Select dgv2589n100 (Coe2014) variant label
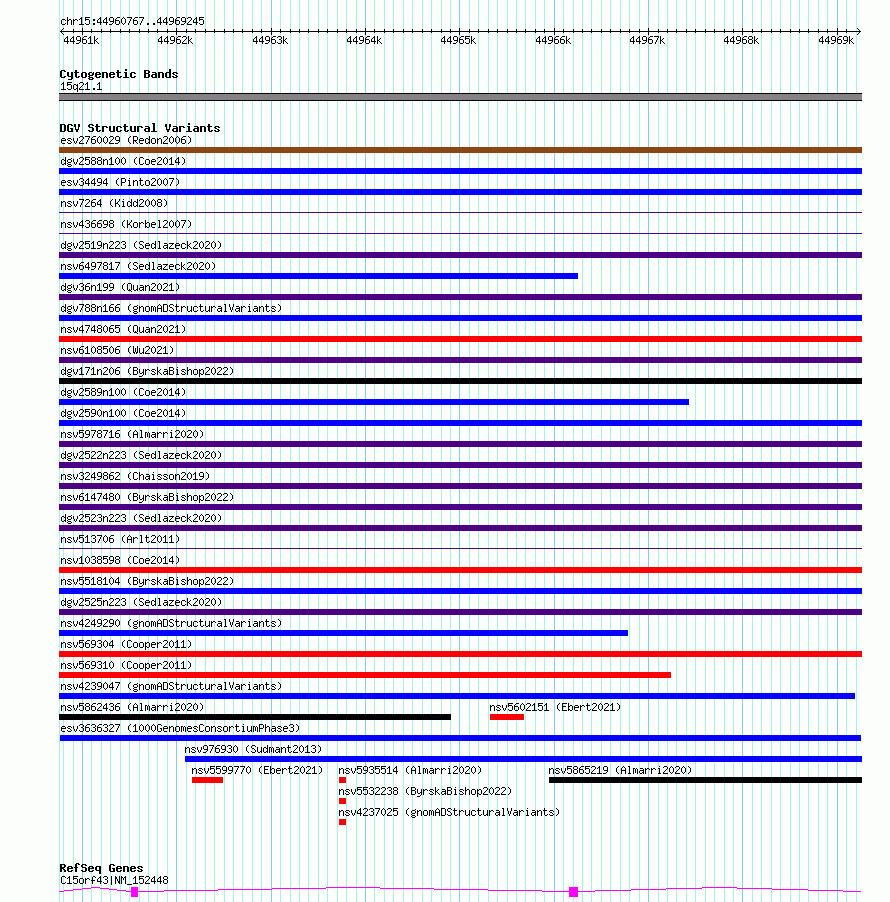The image size is (890, 902). coord(123,392)
